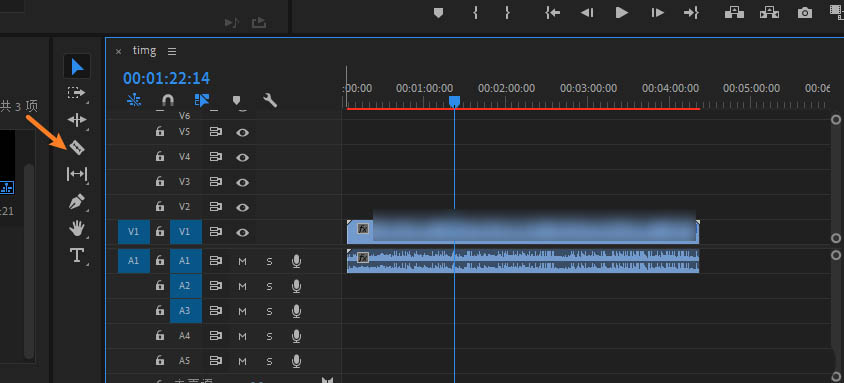This screenshot has height=383, width=844.
Task: Click the timecode 00:01:22:14 field
Action: click(x=166, y=79)
